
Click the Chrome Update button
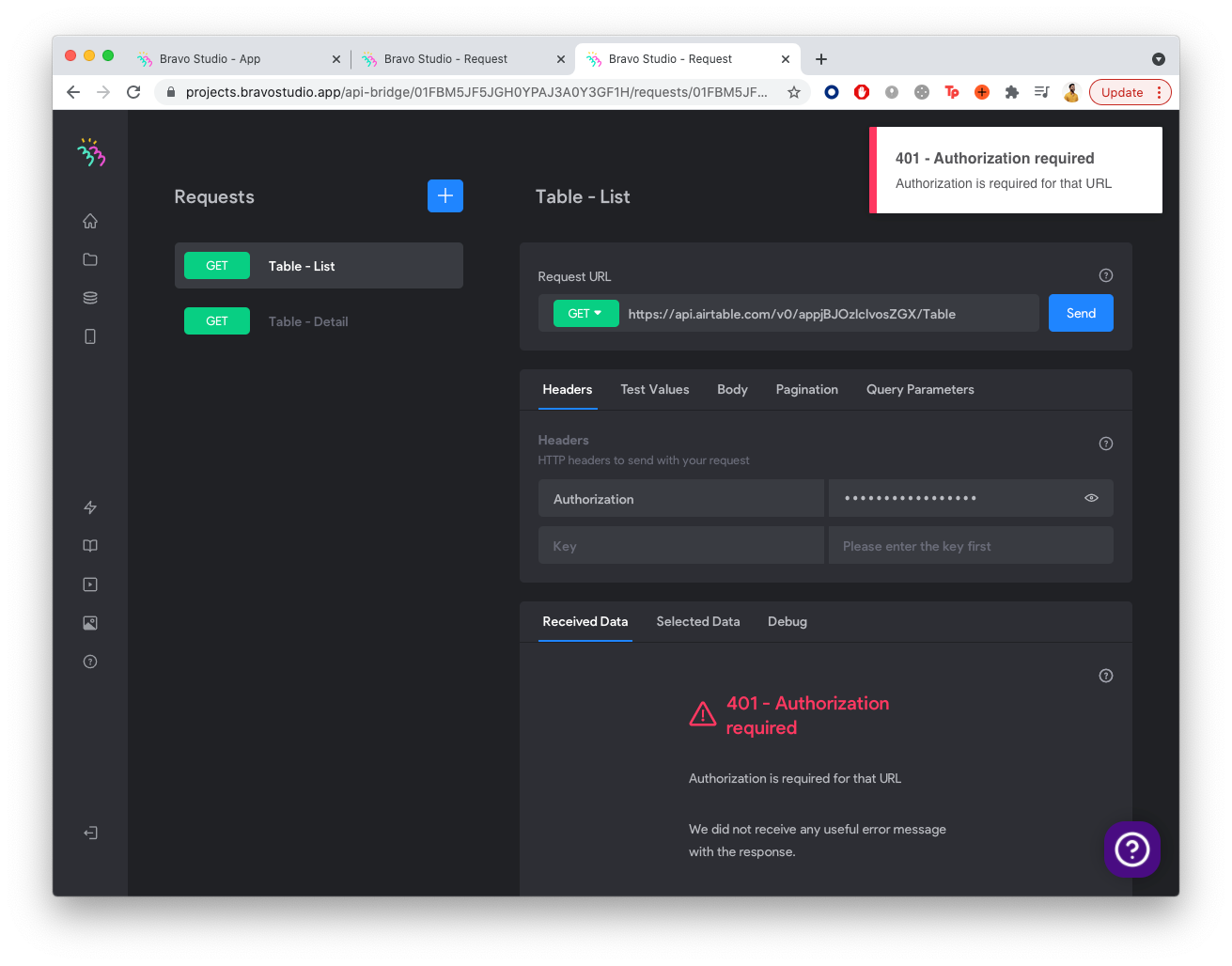[x=1131, y=92]
